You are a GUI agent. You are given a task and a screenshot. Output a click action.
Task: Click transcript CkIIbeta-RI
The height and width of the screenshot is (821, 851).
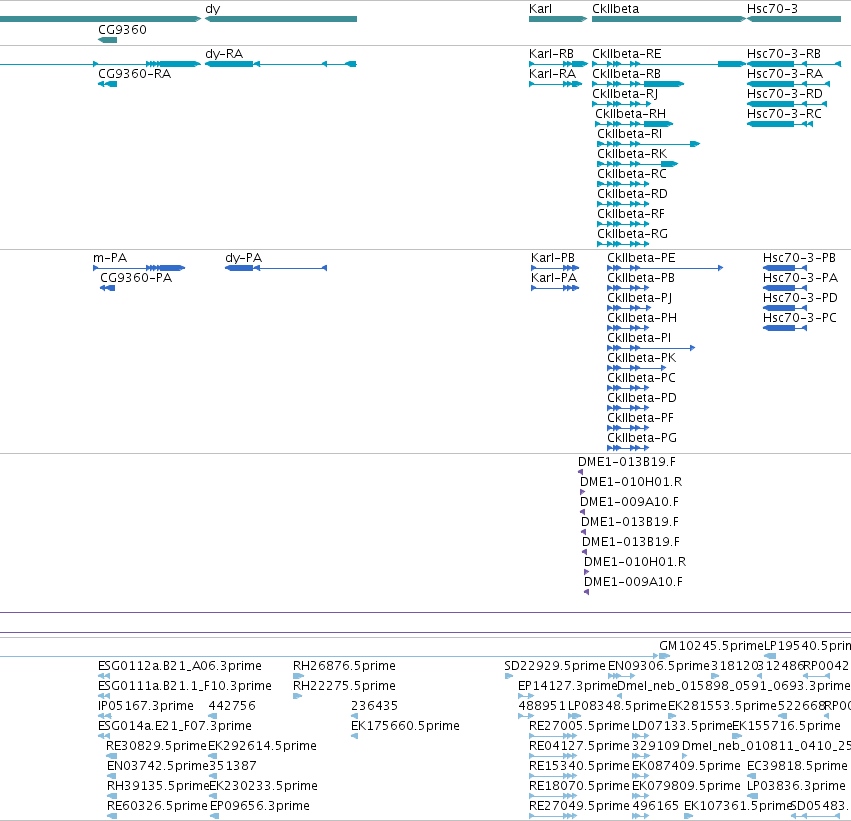(629, 134)
